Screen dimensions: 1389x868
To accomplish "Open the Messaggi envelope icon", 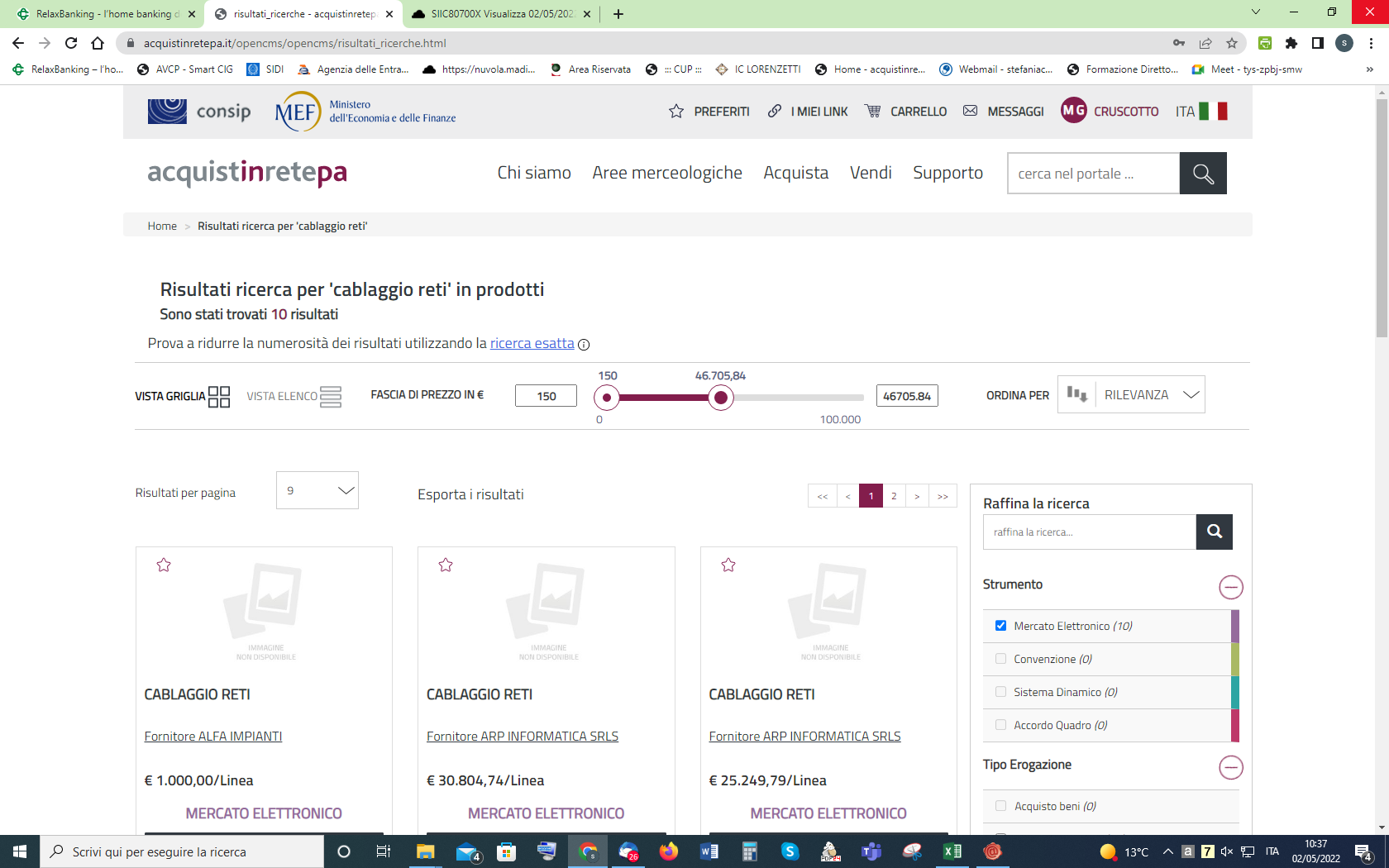I will pos(971,111).
